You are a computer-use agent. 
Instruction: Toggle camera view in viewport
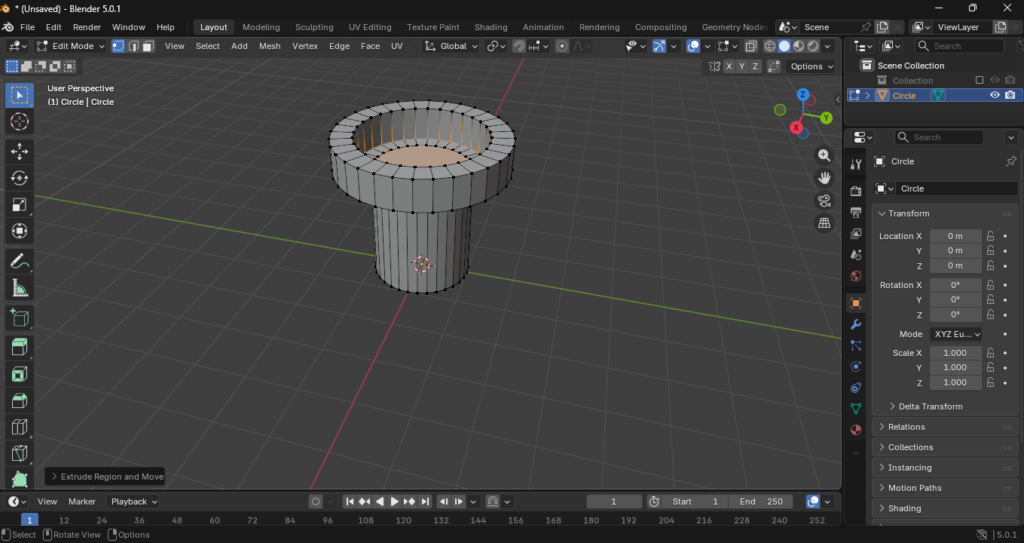[824, 200]
